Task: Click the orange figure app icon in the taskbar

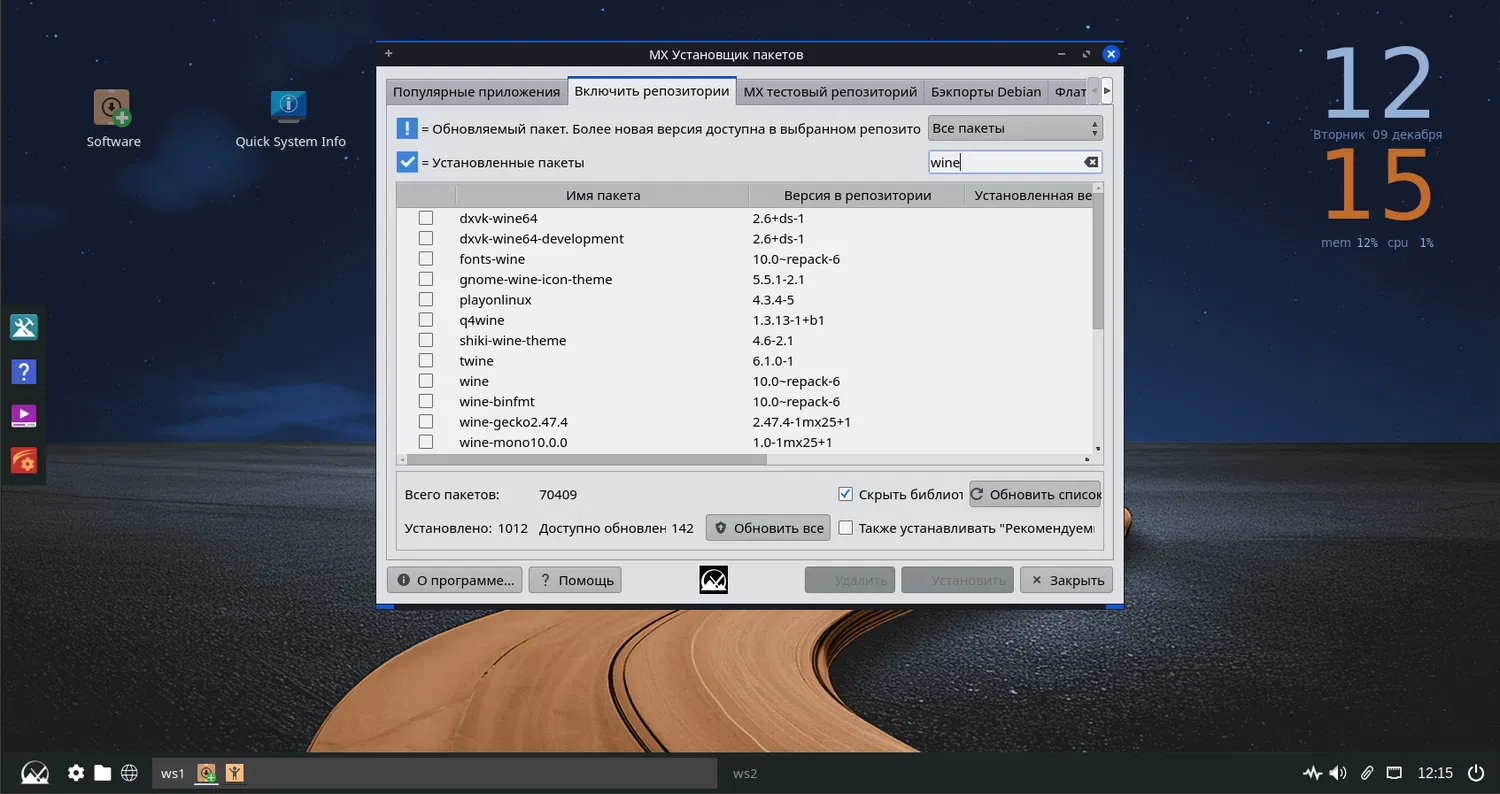Action: [x=235, y=773]
